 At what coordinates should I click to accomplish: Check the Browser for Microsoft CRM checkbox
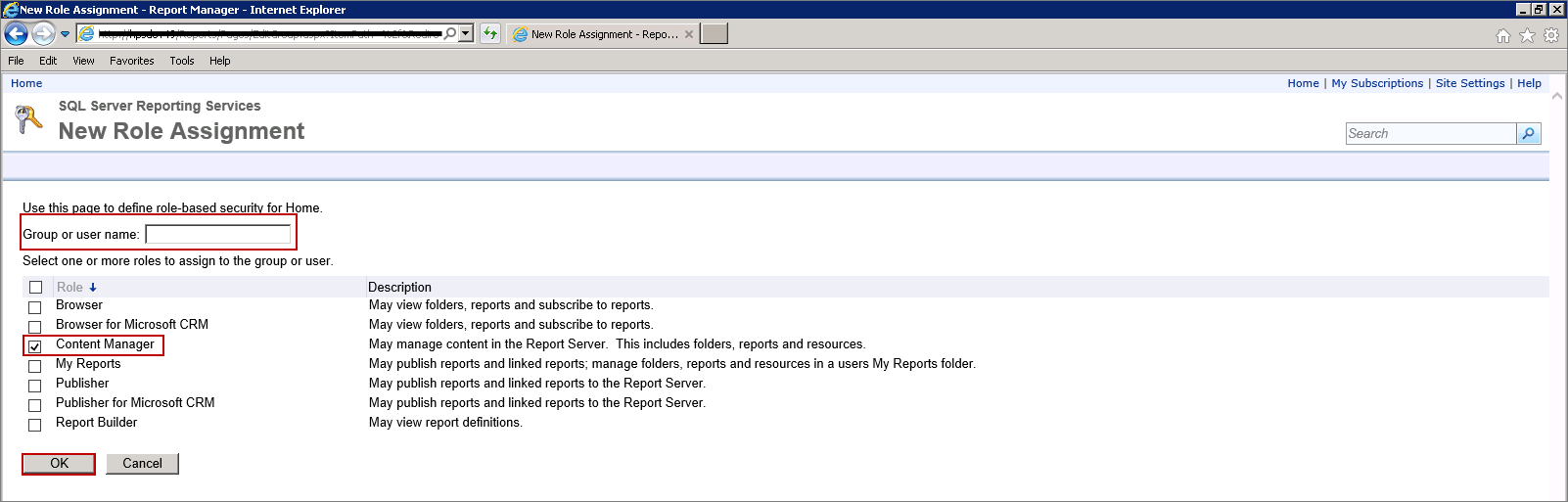pos(35,327)
